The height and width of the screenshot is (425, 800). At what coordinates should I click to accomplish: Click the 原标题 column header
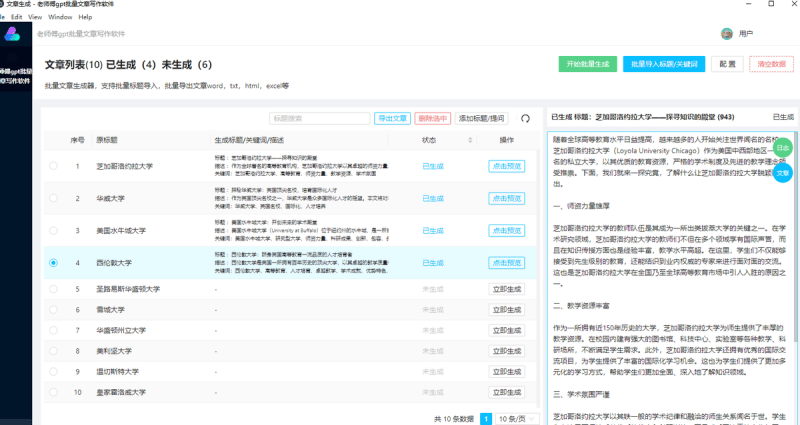pos(107,140)
